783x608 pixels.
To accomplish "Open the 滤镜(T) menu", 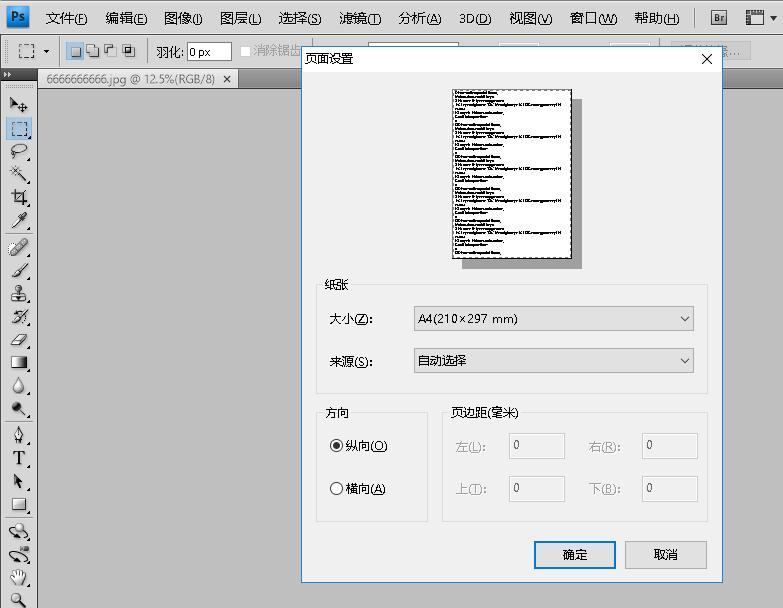I will pyautogui.click(x=360, y=18).
